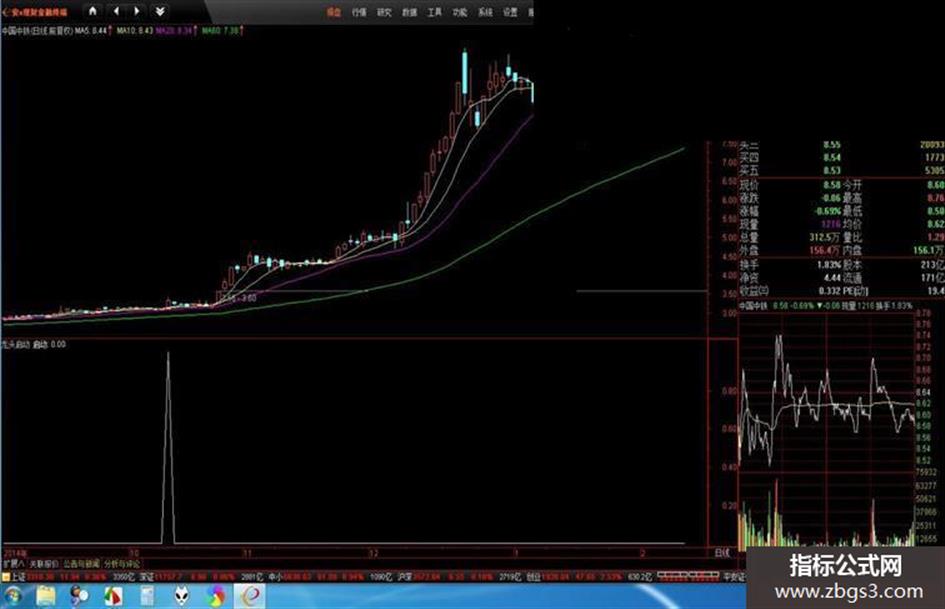The image size is (945, 609).
Task: Open the 设置 menu
Action: point(510,11)
